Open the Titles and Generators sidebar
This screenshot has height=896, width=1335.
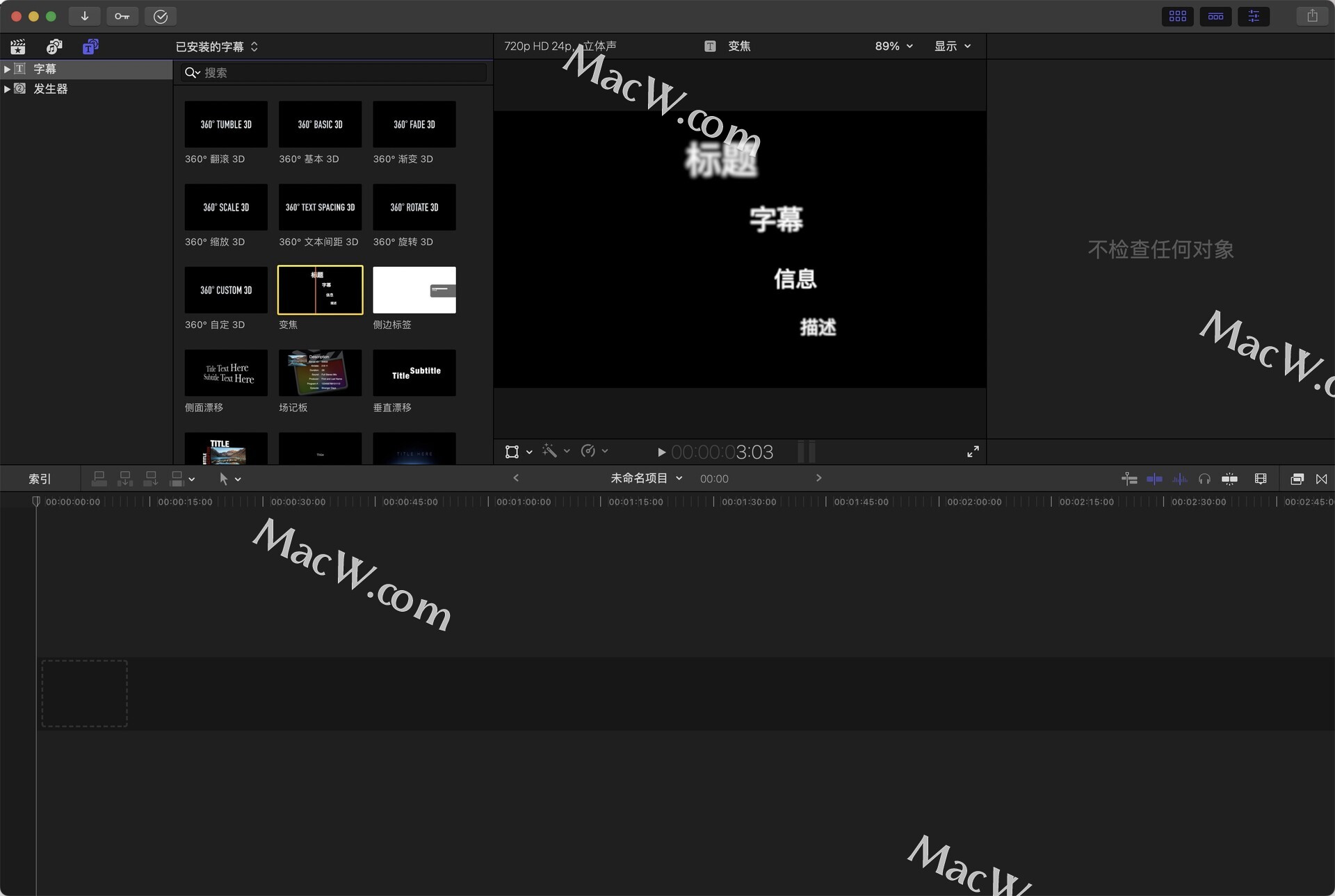[90, 47]
